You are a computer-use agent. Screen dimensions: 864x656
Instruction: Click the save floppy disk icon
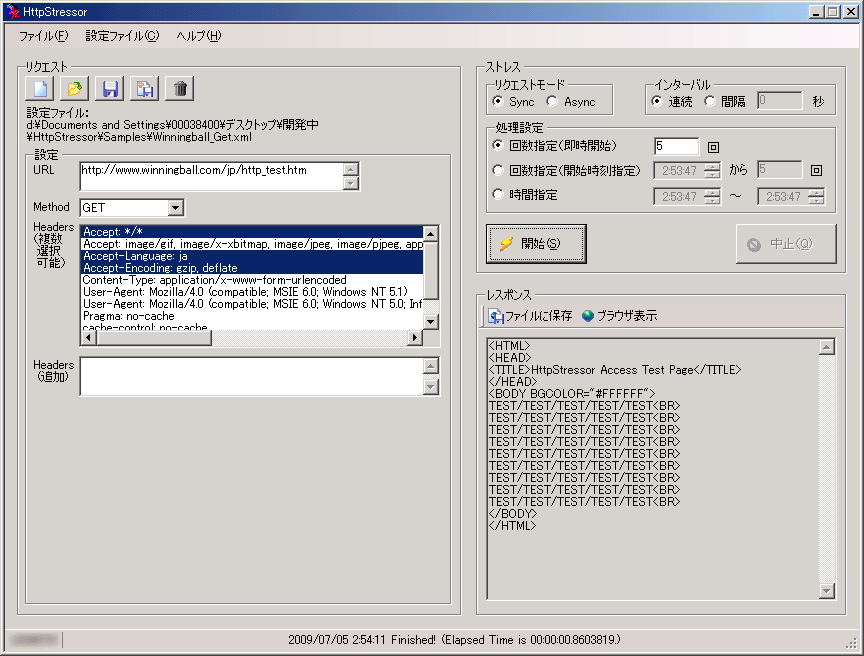(x=110, y=89)
